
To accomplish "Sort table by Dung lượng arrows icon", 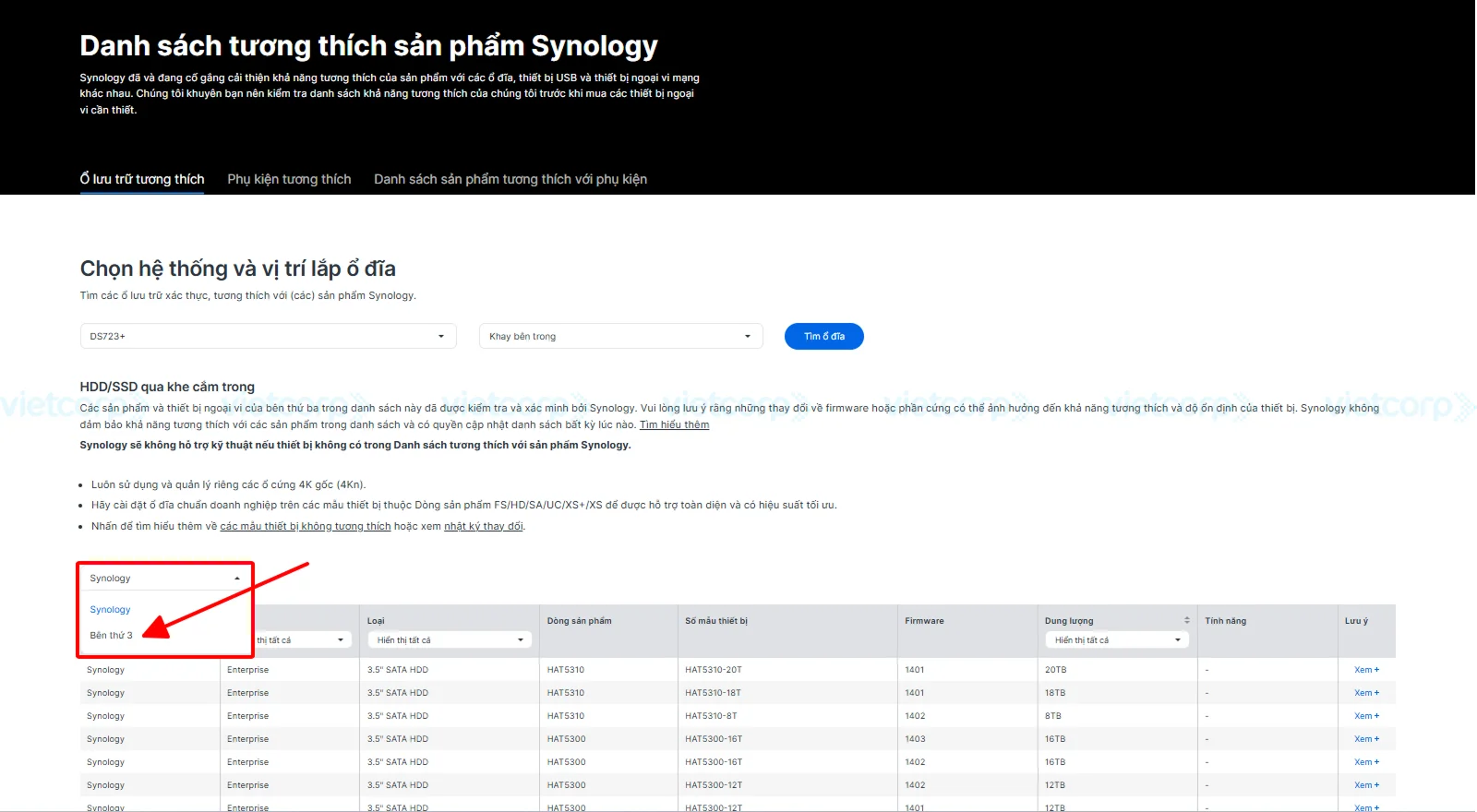I will pos(1187,620).
